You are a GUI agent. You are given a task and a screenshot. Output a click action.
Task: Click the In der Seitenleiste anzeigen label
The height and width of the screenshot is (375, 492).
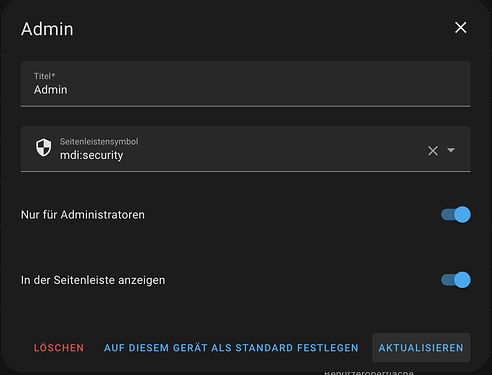click(93, 280)
